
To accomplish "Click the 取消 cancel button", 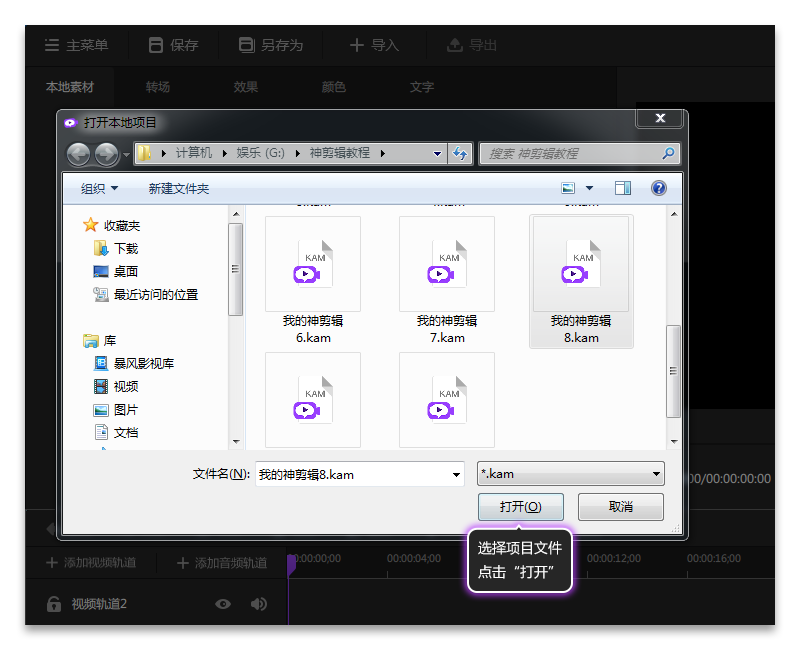I will click(620, 507).
